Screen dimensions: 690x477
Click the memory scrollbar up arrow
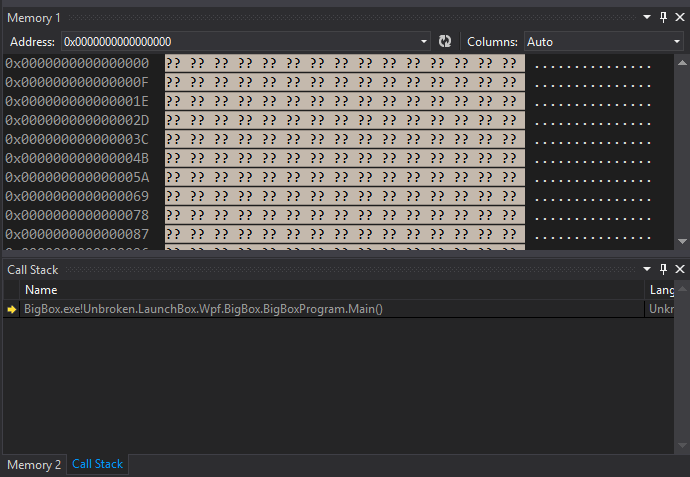point(682,63)
